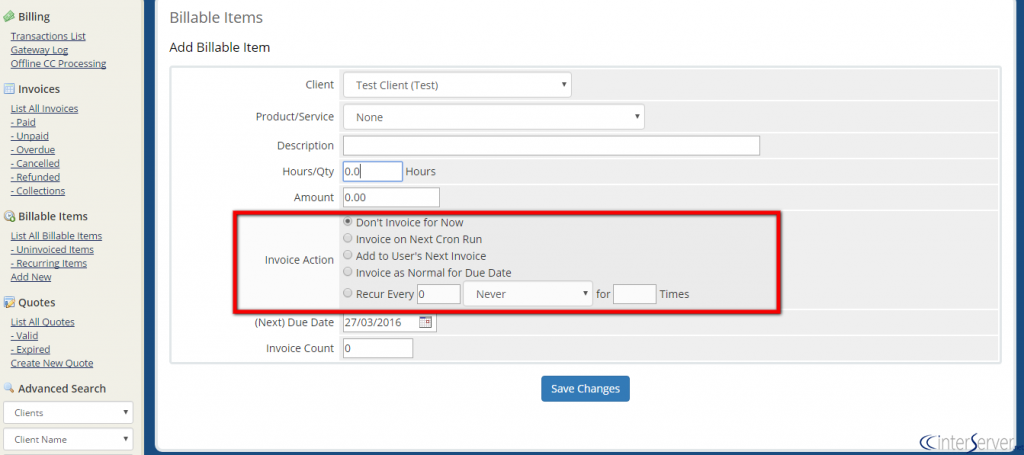Image resolution: width=1024 pixels, height=455 pixels.
Task: Open Gateway Log link
Action: tap(39, 50)
